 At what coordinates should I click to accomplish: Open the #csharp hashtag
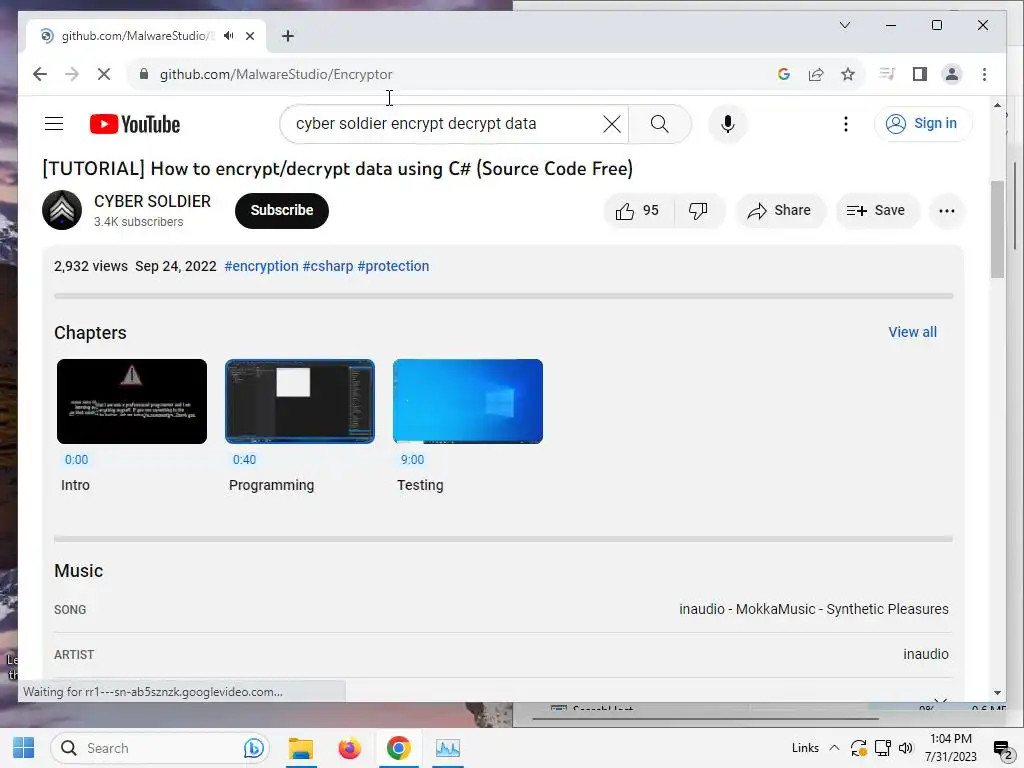[327, 266]
